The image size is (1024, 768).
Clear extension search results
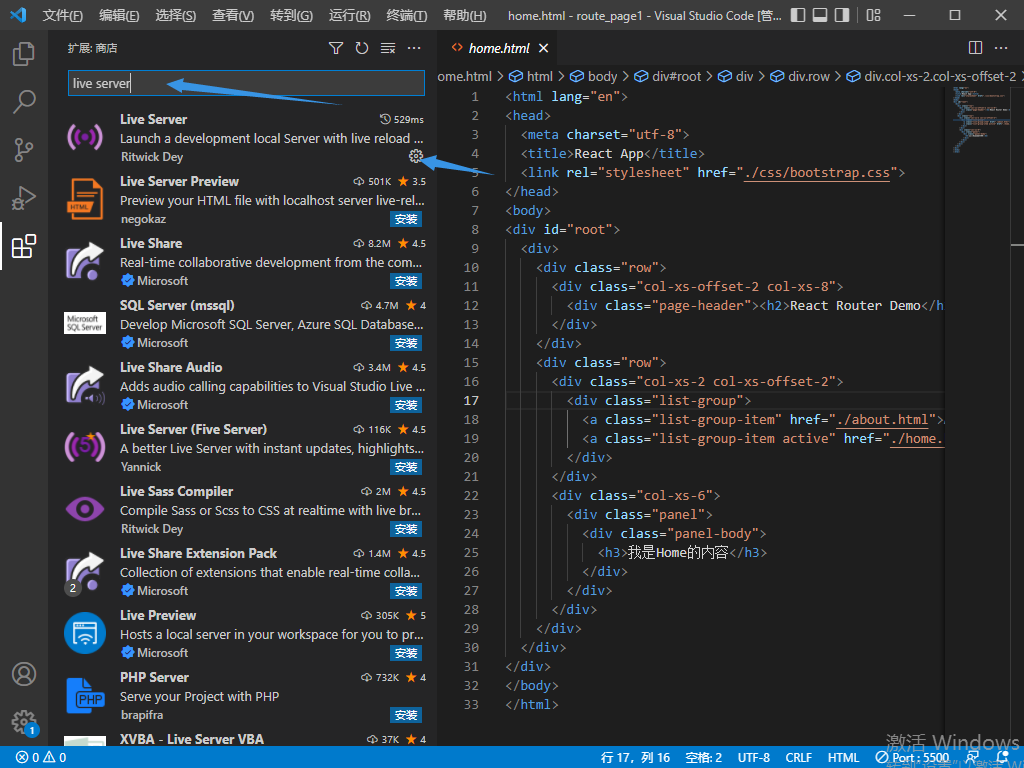(388, 48)
